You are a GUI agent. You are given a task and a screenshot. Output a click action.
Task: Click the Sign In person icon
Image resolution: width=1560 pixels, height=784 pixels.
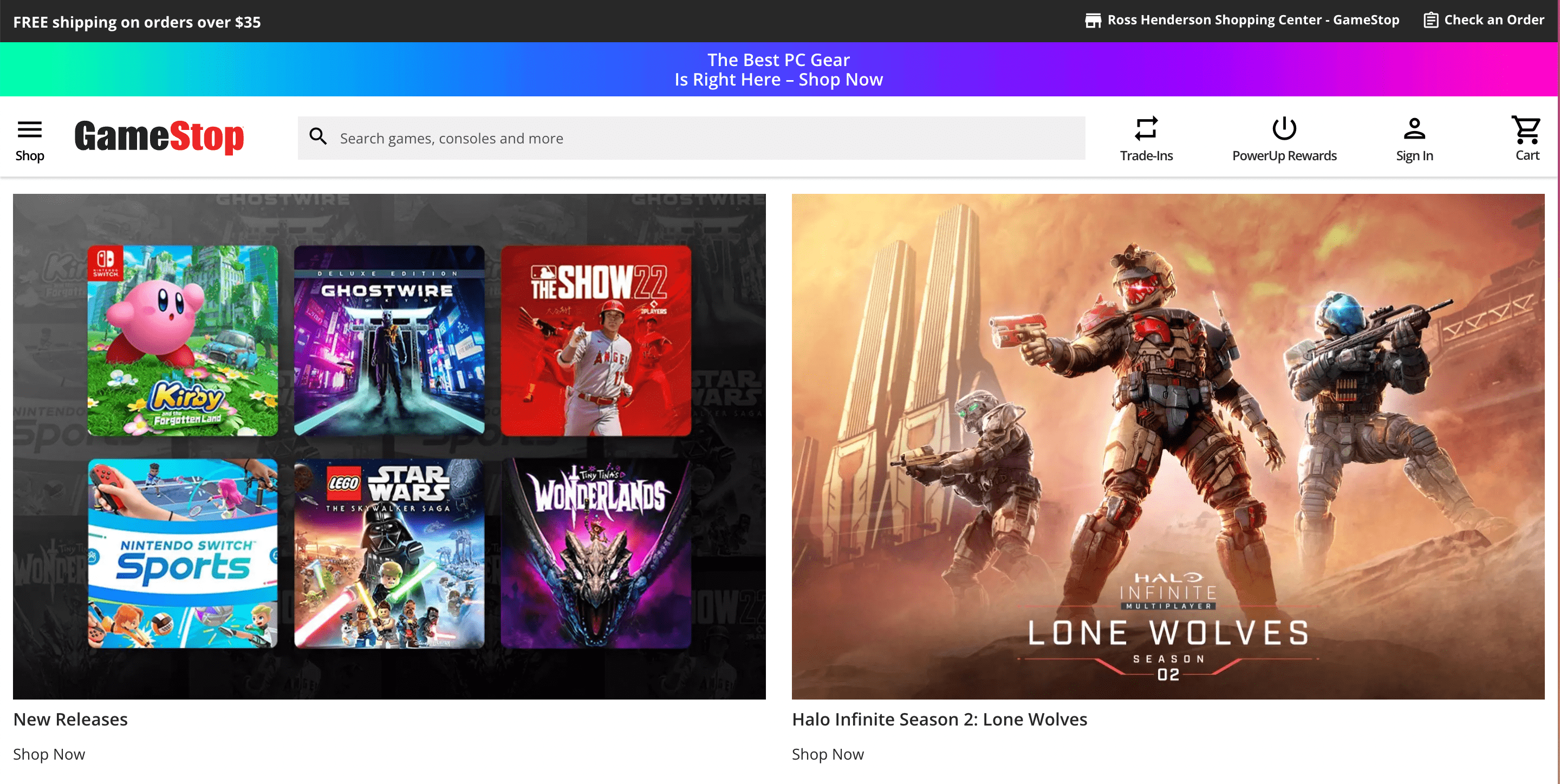coord(1414,128)
